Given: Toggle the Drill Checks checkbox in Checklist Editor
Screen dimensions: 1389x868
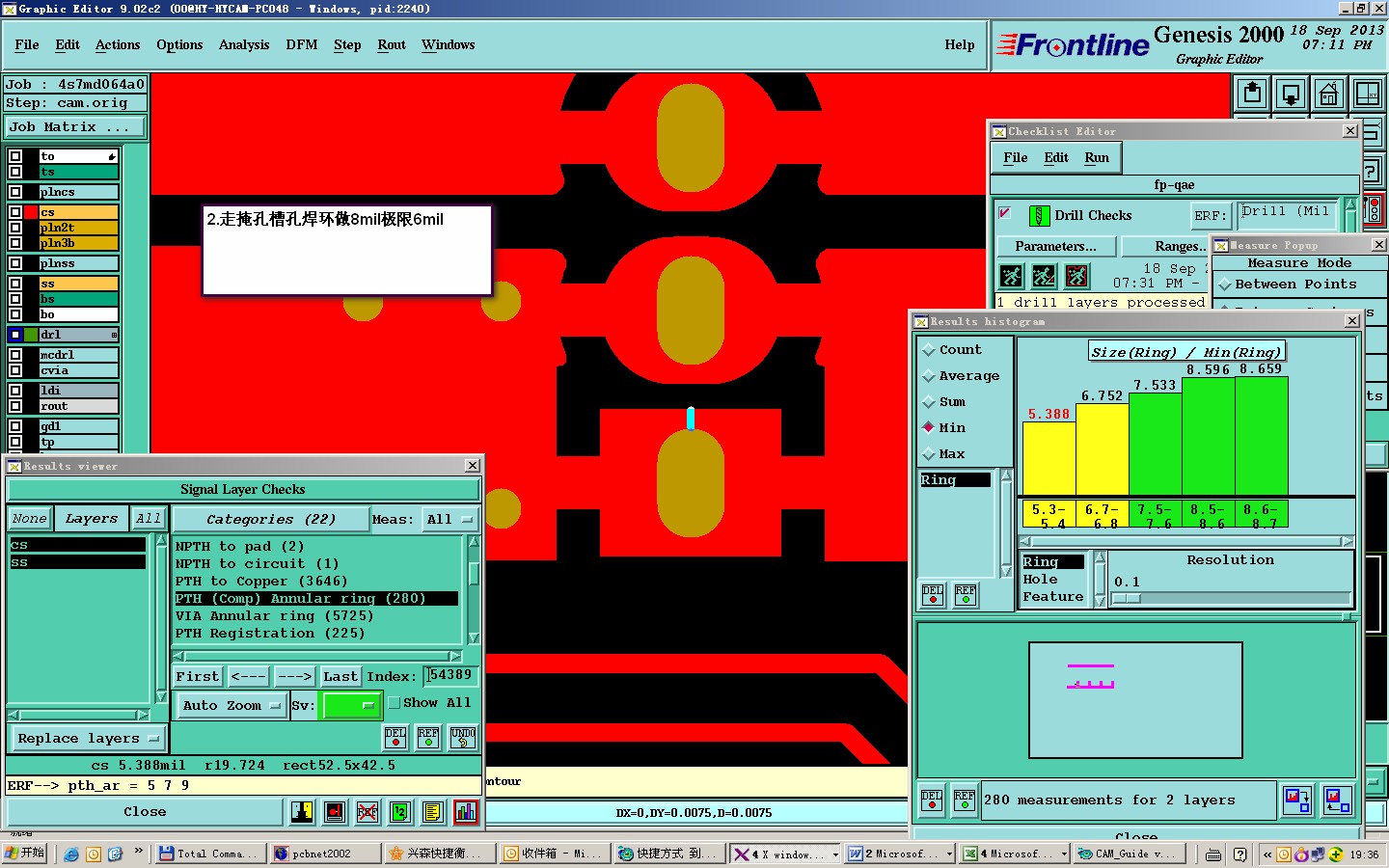Looking at the screenshot, I should [1005, 213].
